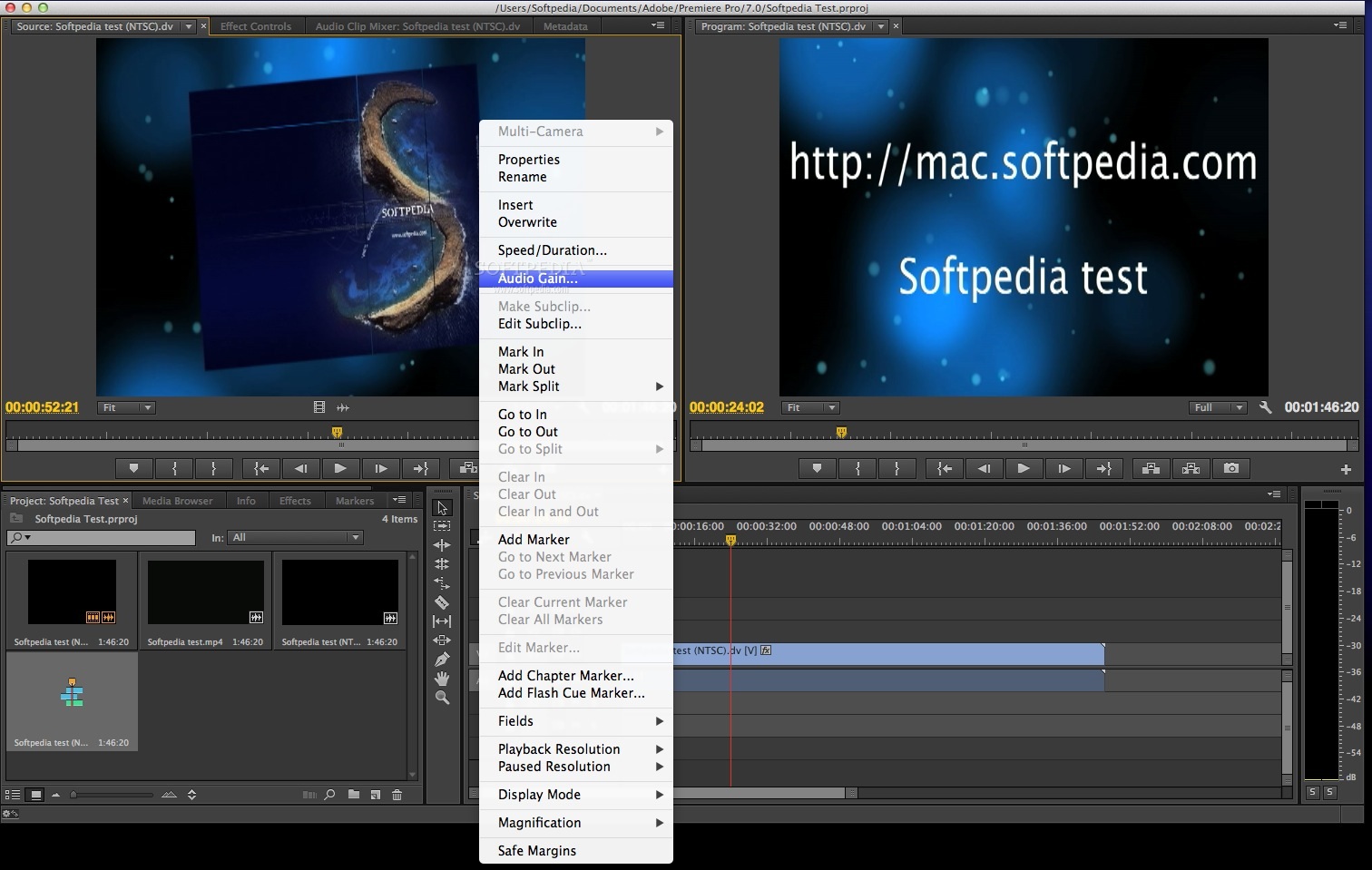Click Mark In brace button in Program monitor
This screenshot has width=1372, height=870.
pos(857,469)
